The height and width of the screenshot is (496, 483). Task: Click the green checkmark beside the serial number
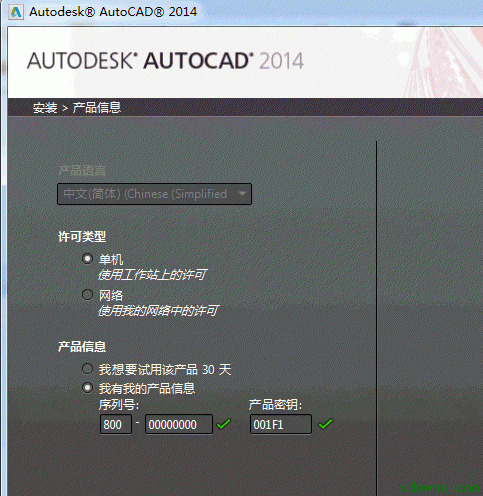pos(224,424)
